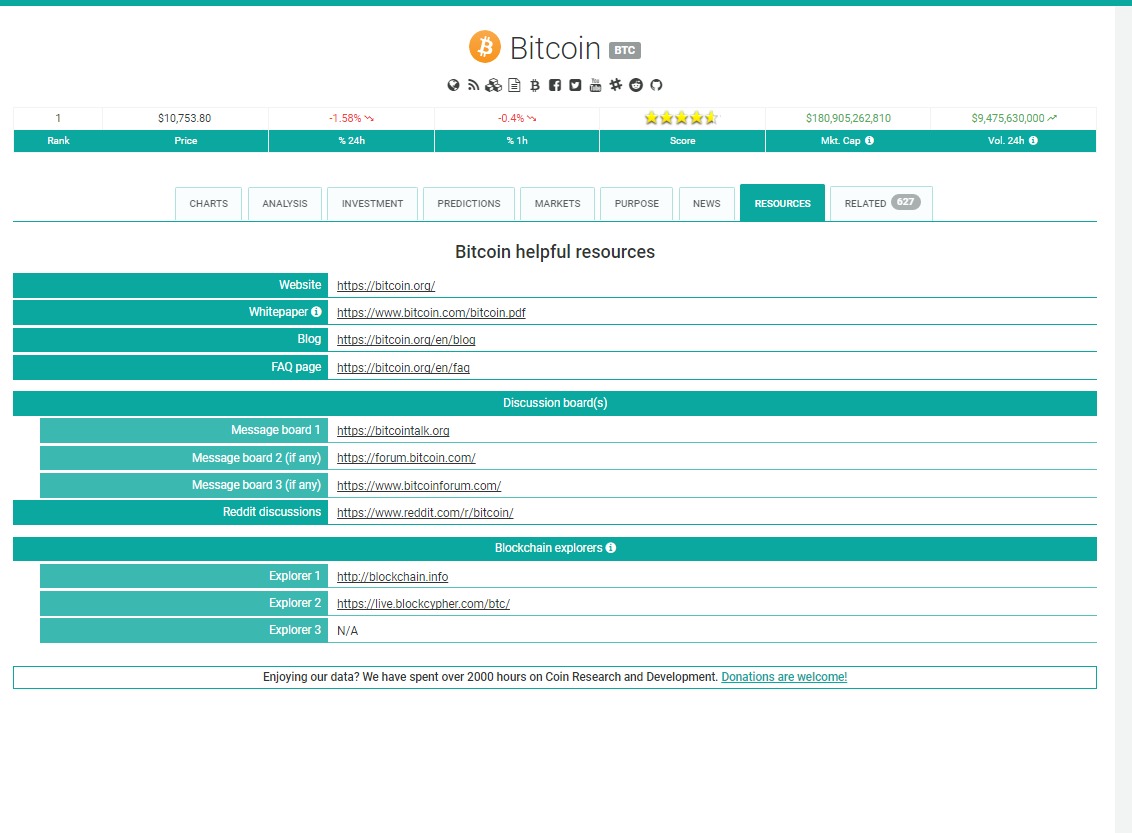
Task: Open the bitcoin.org blog link
Action: pyautogui.click(x=406, y=340)
